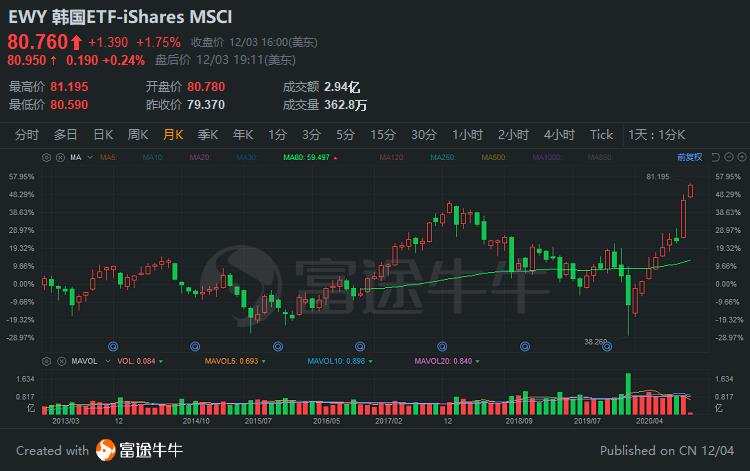Viewport: 750px width, 471px height.
Task: Click the 最低价 80.590 value
Action: (69, 105)
